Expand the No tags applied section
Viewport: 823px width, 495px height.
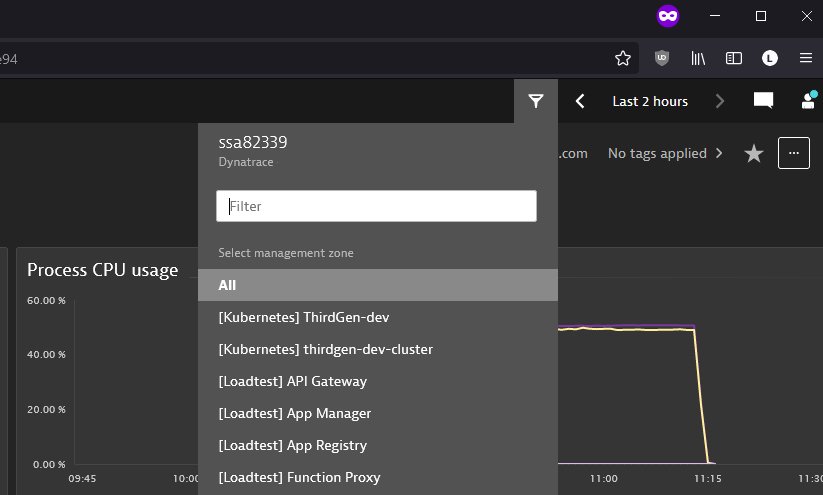coord(665,153)
